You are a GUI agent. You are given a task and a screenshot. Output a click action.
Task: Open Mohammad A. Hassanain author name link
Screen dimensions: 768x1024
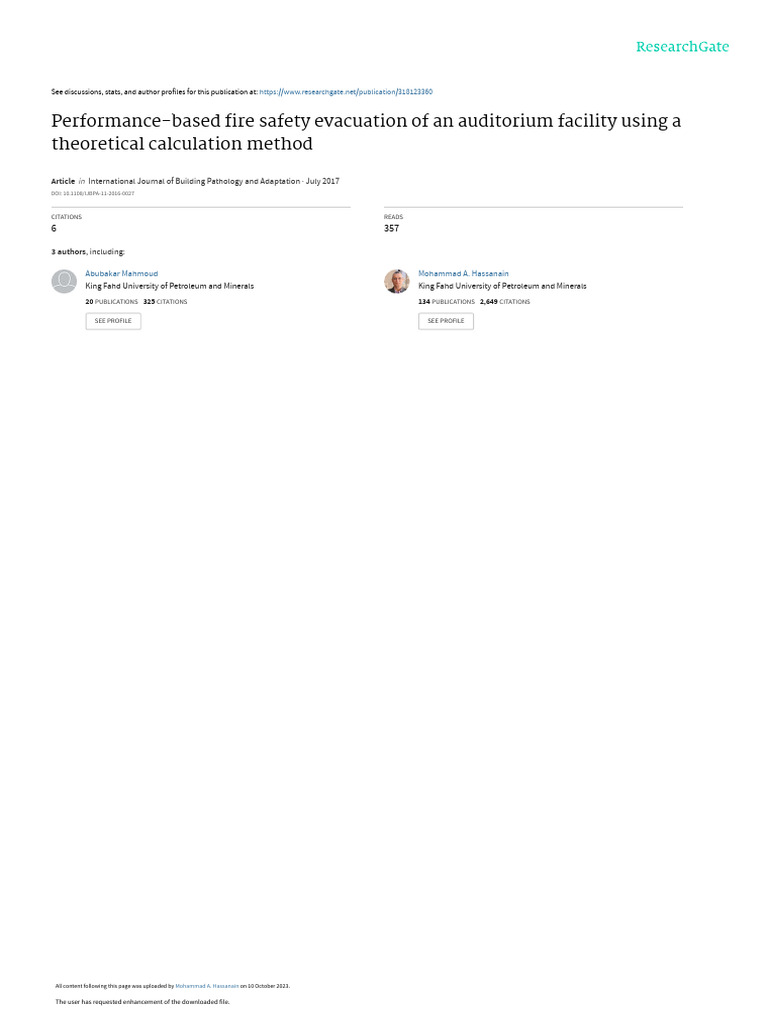pyautogui.click(x=463, y=273)
